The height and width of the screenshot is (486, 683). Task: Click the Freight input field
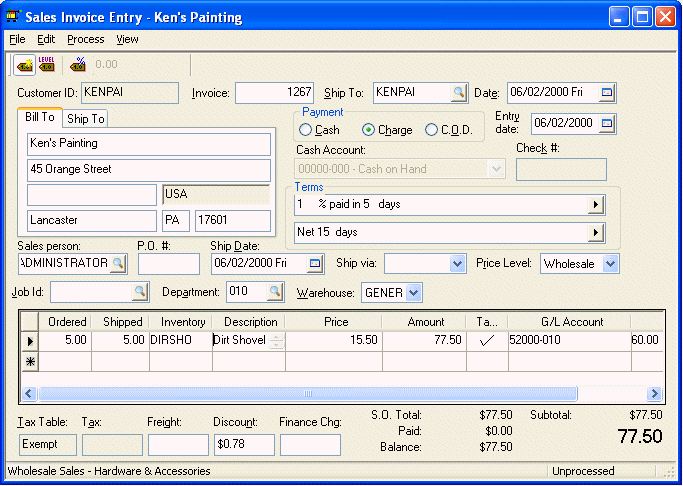(x=178, y=445)
